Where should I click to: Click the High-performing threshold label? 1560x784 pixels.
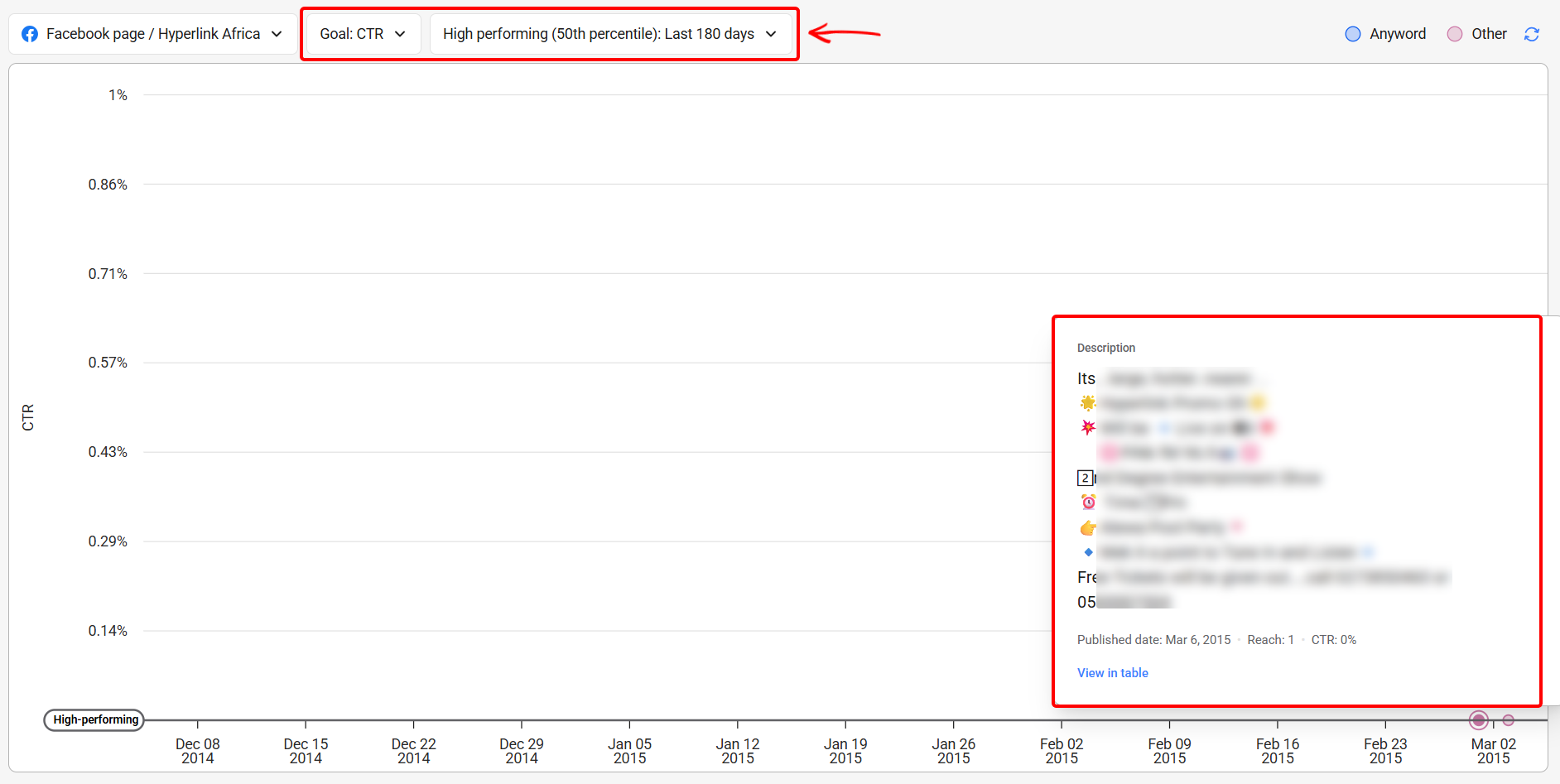(x=94, y=720)
